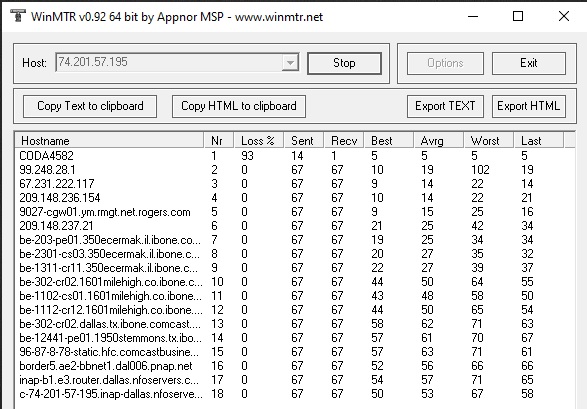Viewport: 587px width, 409px height.
Task: Click the Nr column header
Action: (x=219, y=141)
